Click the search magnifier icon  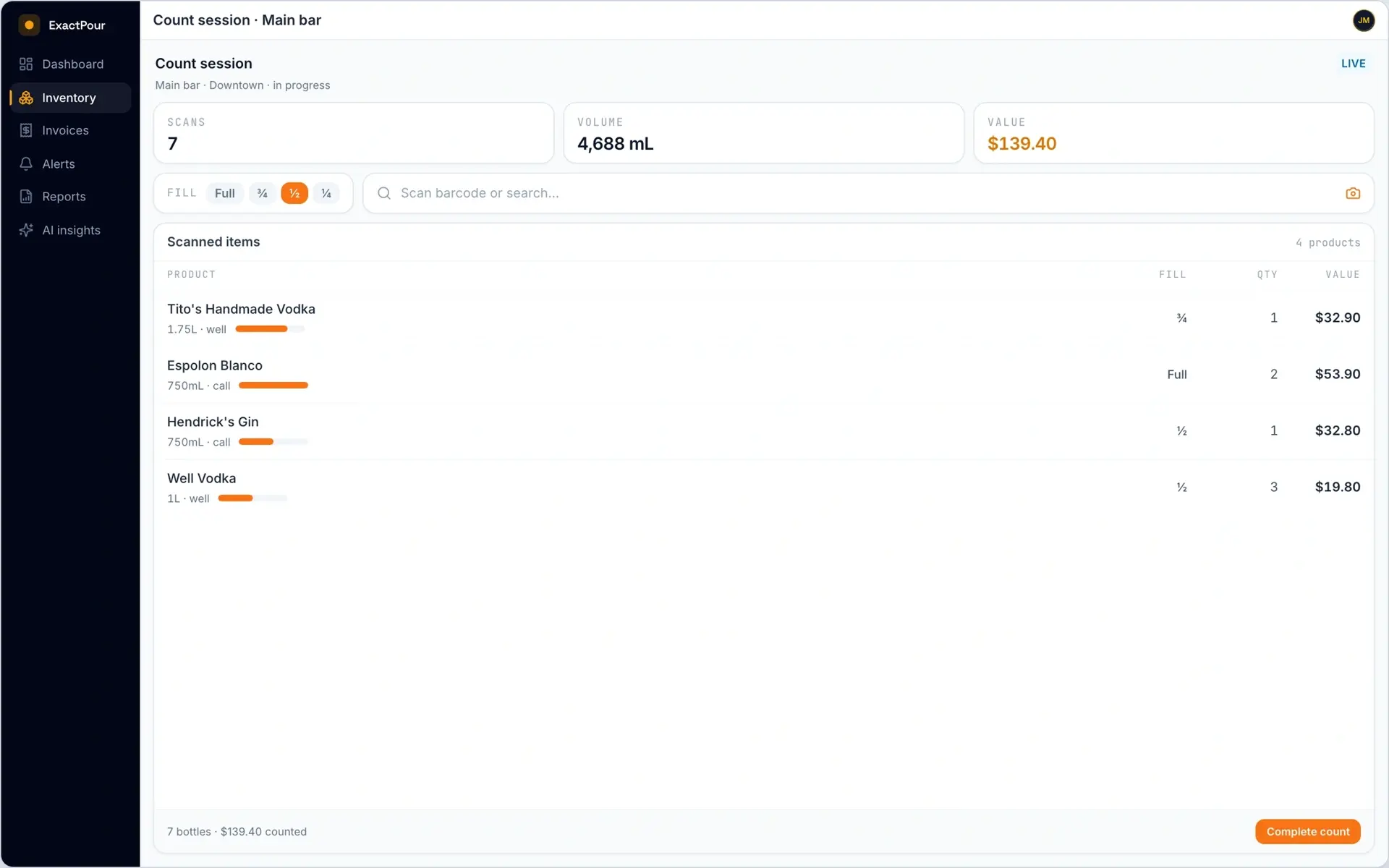[384, 193]
